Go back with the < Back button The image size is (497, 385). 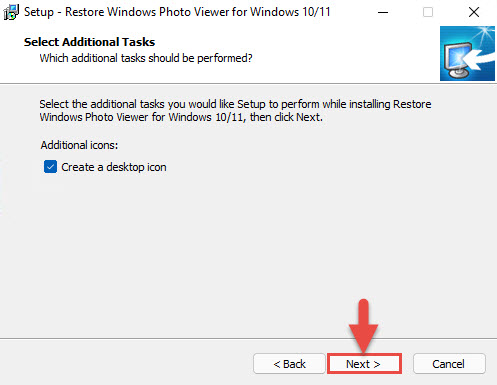tap(289, 364)
